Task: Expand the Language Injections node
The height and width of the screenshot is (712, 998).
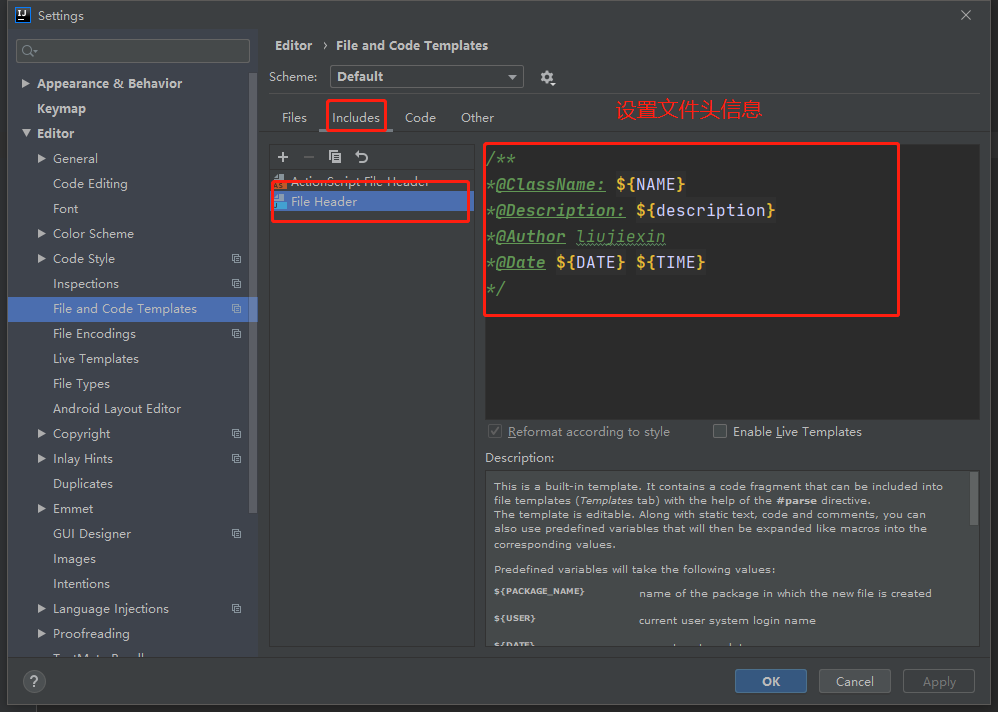Action: coord(41,609)
